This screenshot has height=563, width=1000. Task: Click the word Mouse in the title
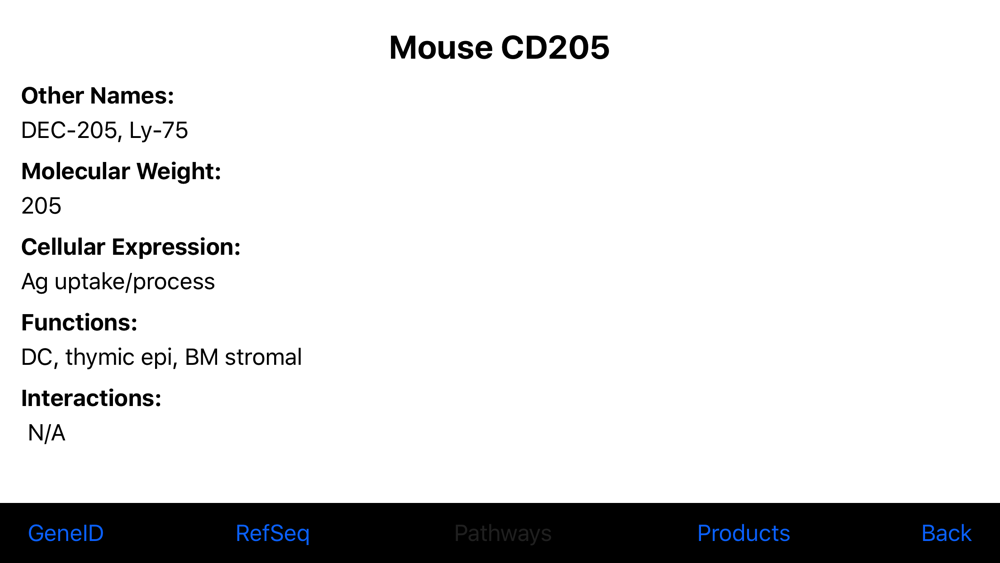(441, 48)
